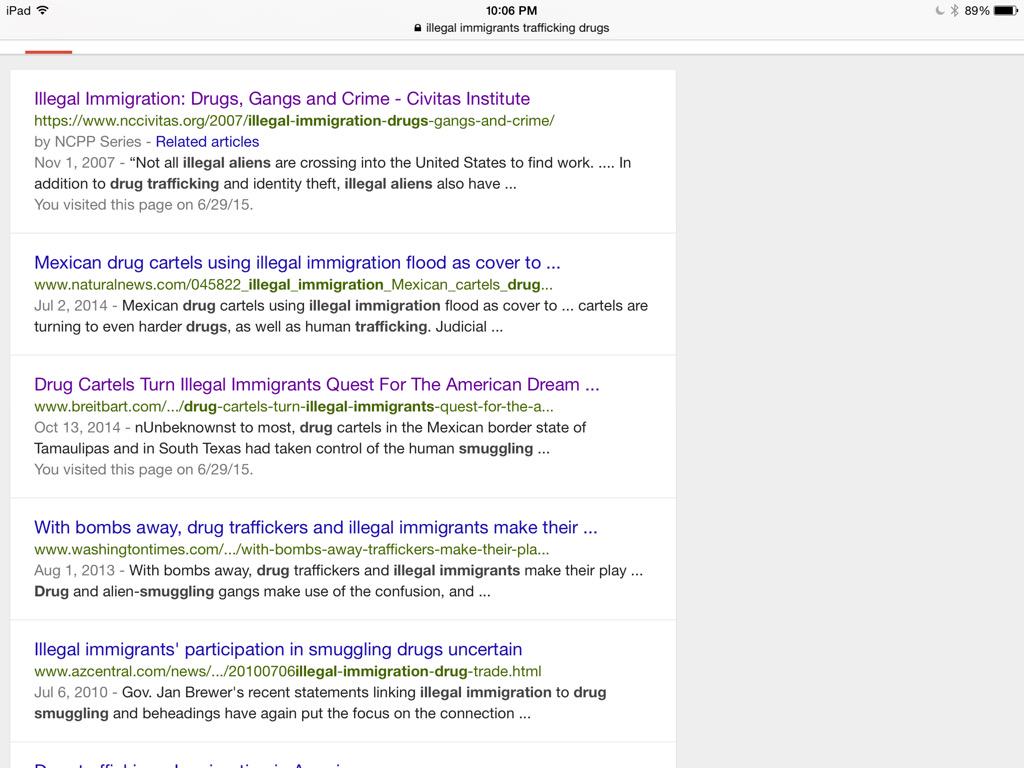This screenshot has height=768, width=1024.
Task: Open the Mexican drug cartels naturalnews result
Action: pos(297,263)
